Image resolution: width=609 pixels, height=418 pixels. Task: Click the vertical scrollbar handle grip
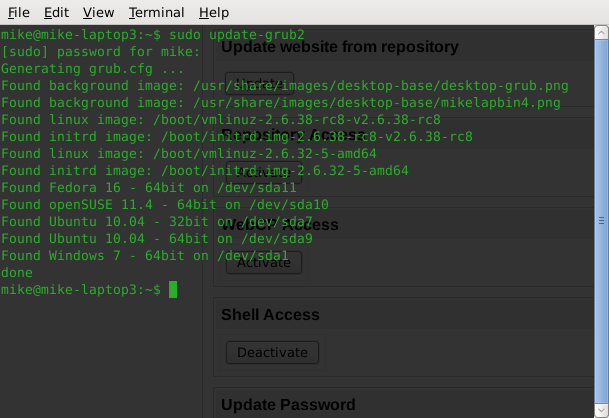pos(601,221)
